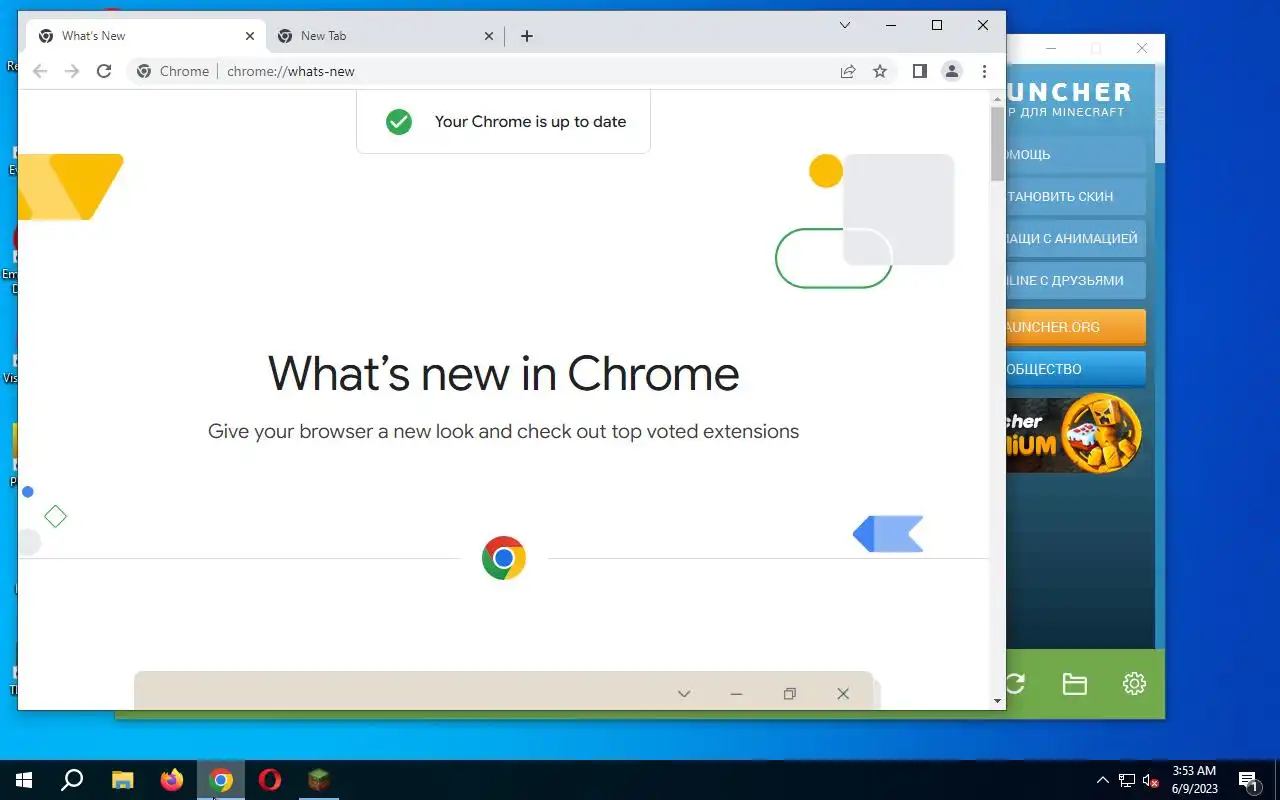Click muted volume tray icon

[1150, 780]
